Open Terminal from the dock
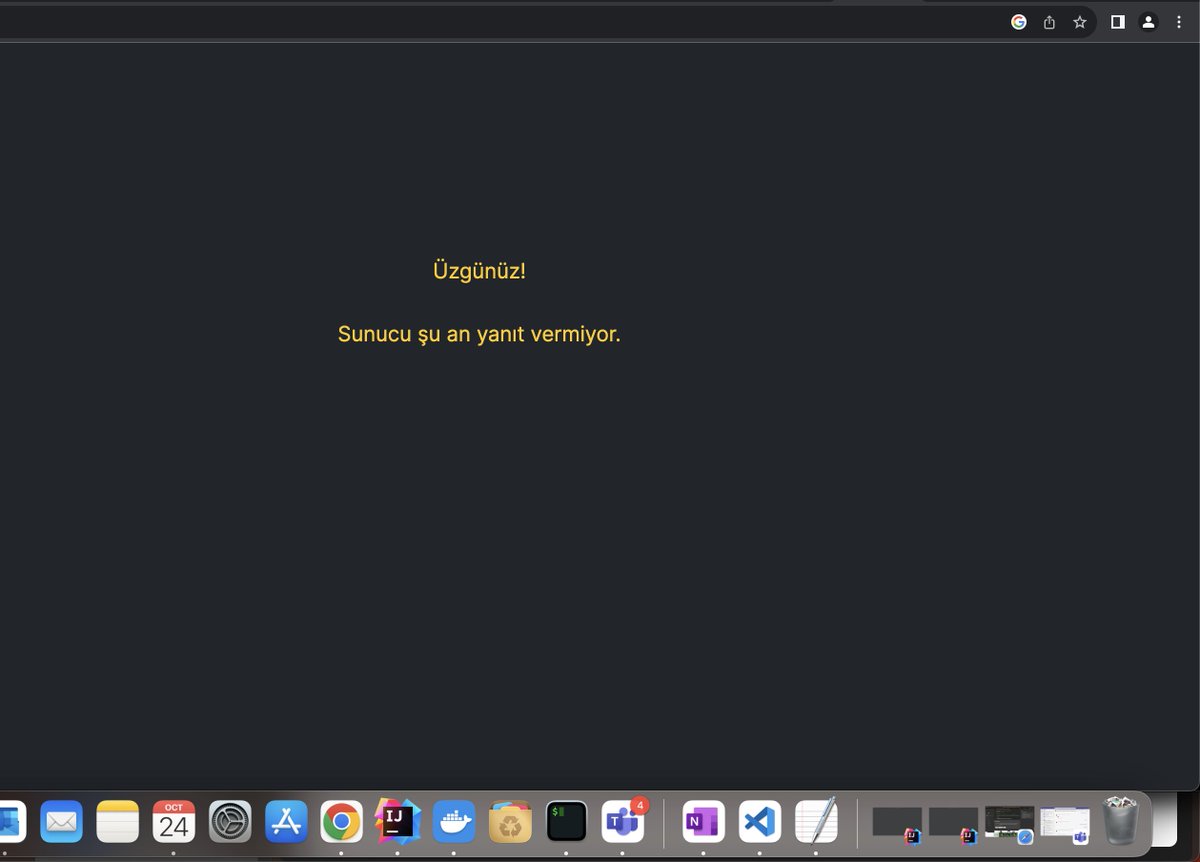Viewport: 1200px width, 862px height. point(566,822)
